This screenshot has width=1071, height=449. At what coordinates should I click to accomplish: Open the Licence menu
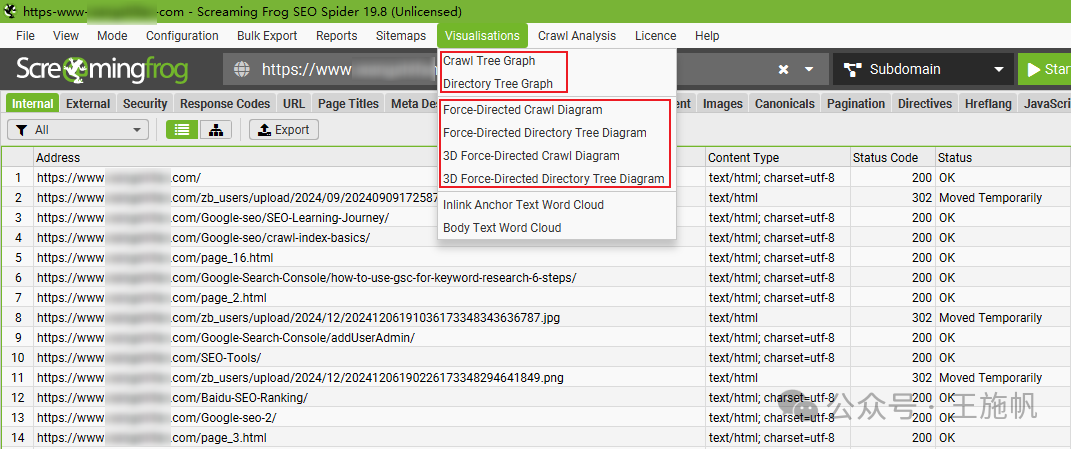(656, 36)
